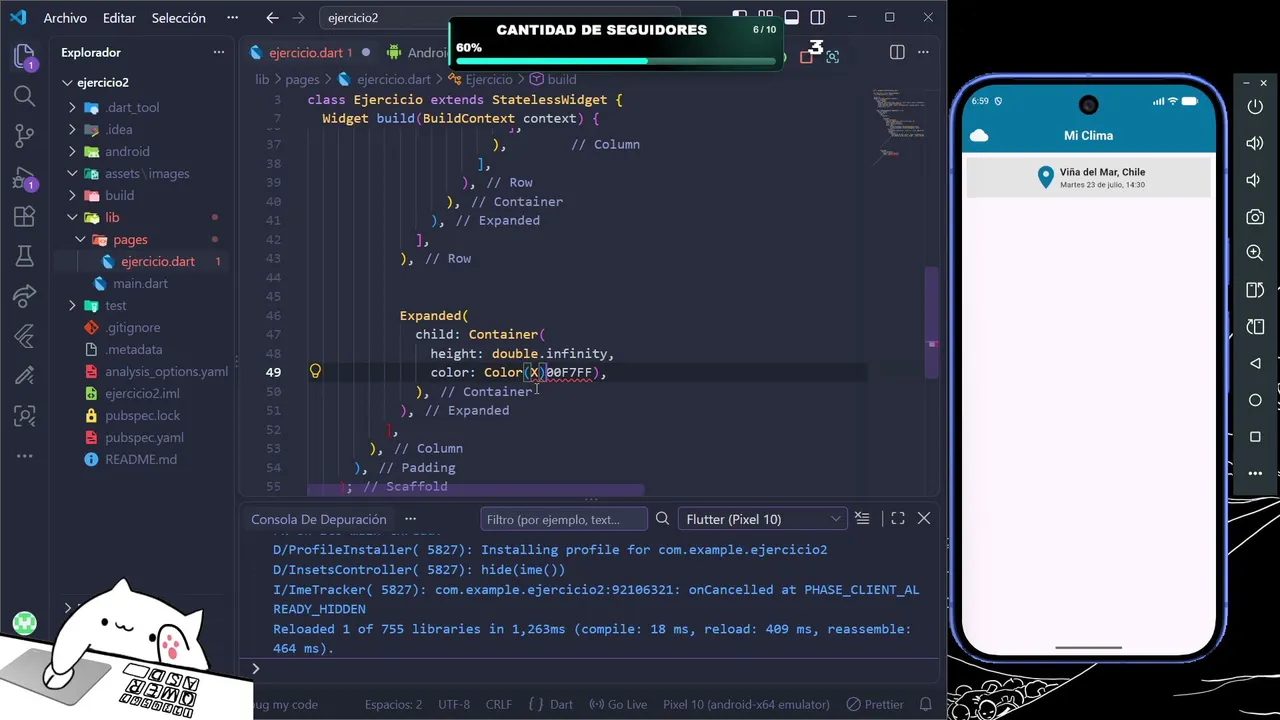Tap emulator Back triangle button
1280x720 pixels.
(x=1255, y=363)
